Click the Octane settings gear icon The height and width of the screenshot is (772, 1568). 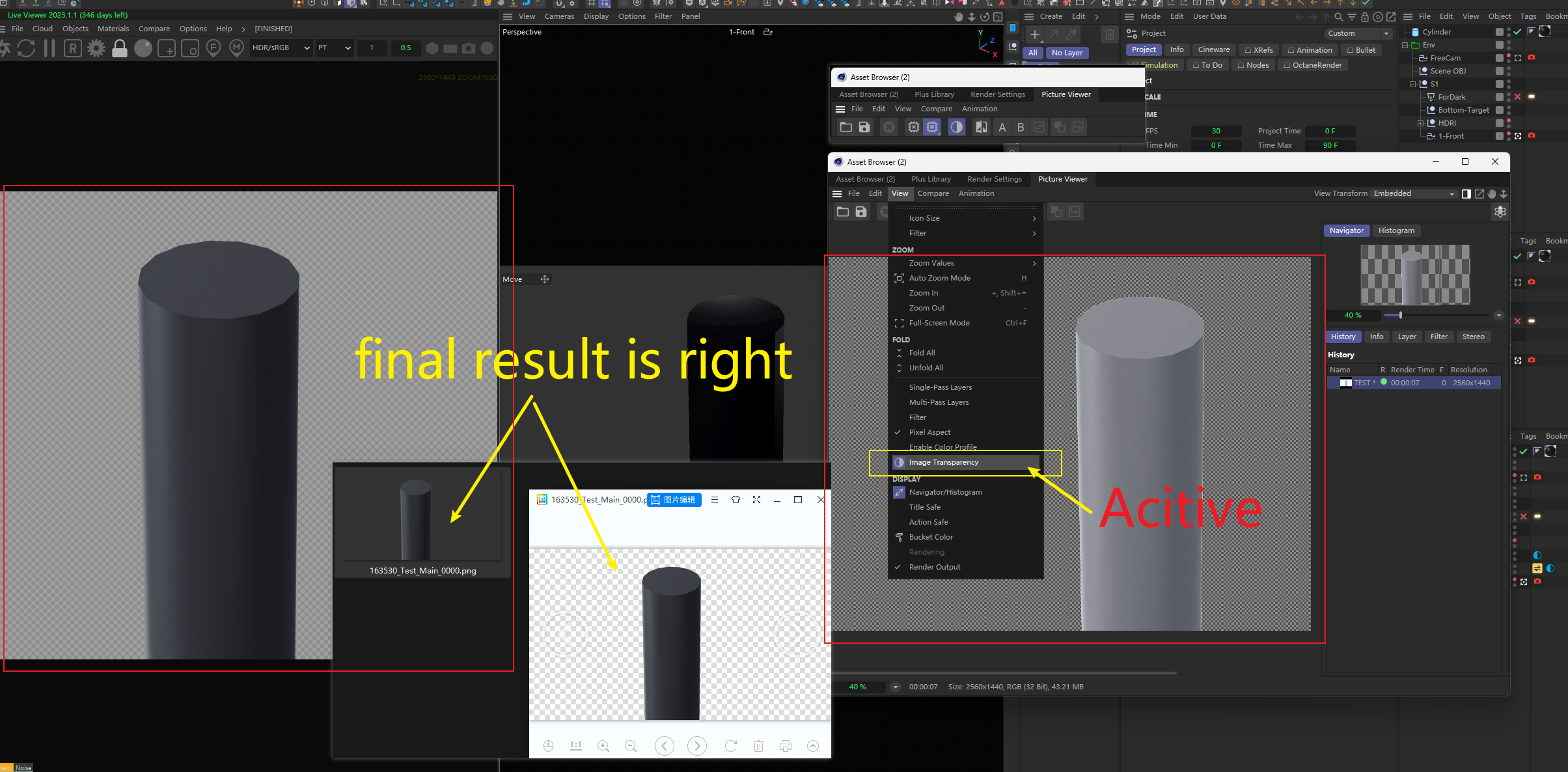pos(96,48)
